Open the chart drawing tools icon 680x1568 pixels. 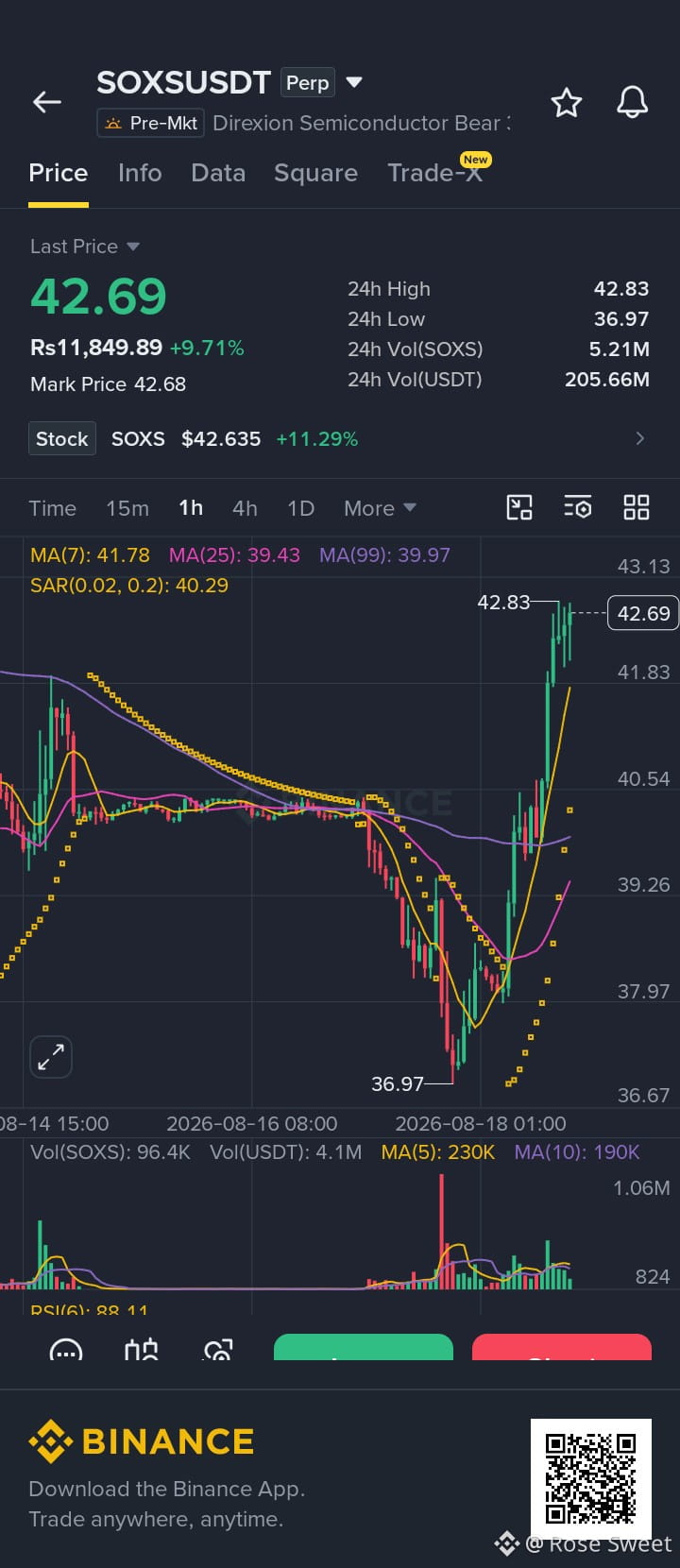pyautogui.click(x=519, y=507)
